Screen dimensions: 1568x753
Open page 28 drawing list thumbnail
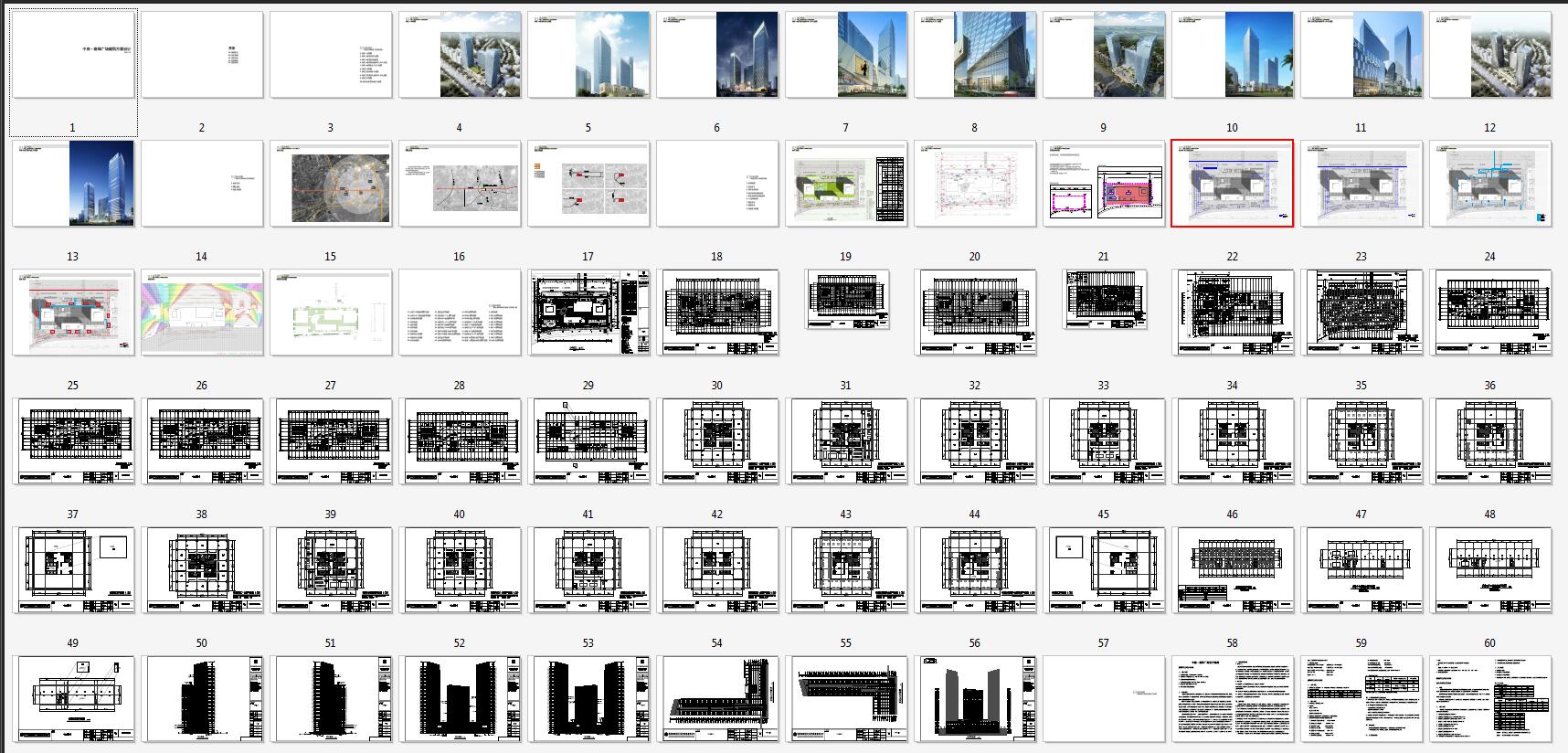(460, 313)
